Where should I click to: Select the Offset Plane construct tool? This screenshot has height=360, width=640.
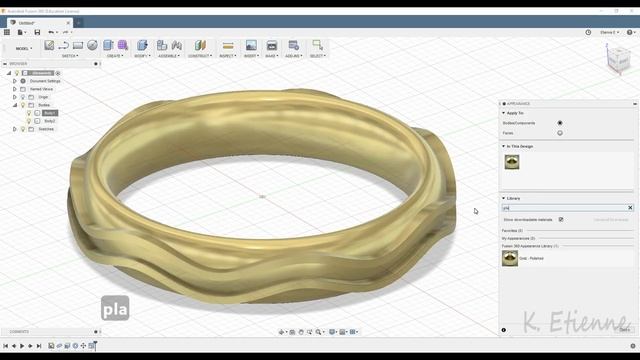pyautogui.click(x=200, y=45)
